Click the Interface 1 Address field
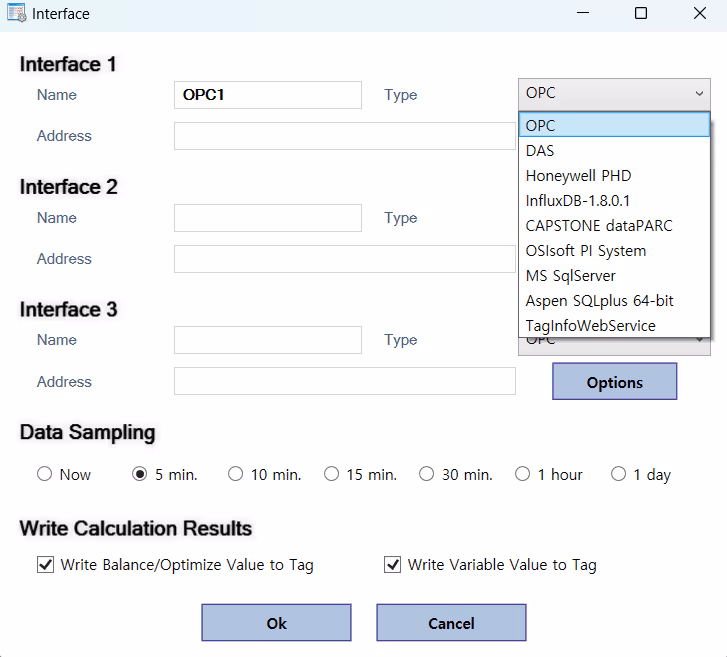Screen dimensions: 727x657 coord(345,136)
